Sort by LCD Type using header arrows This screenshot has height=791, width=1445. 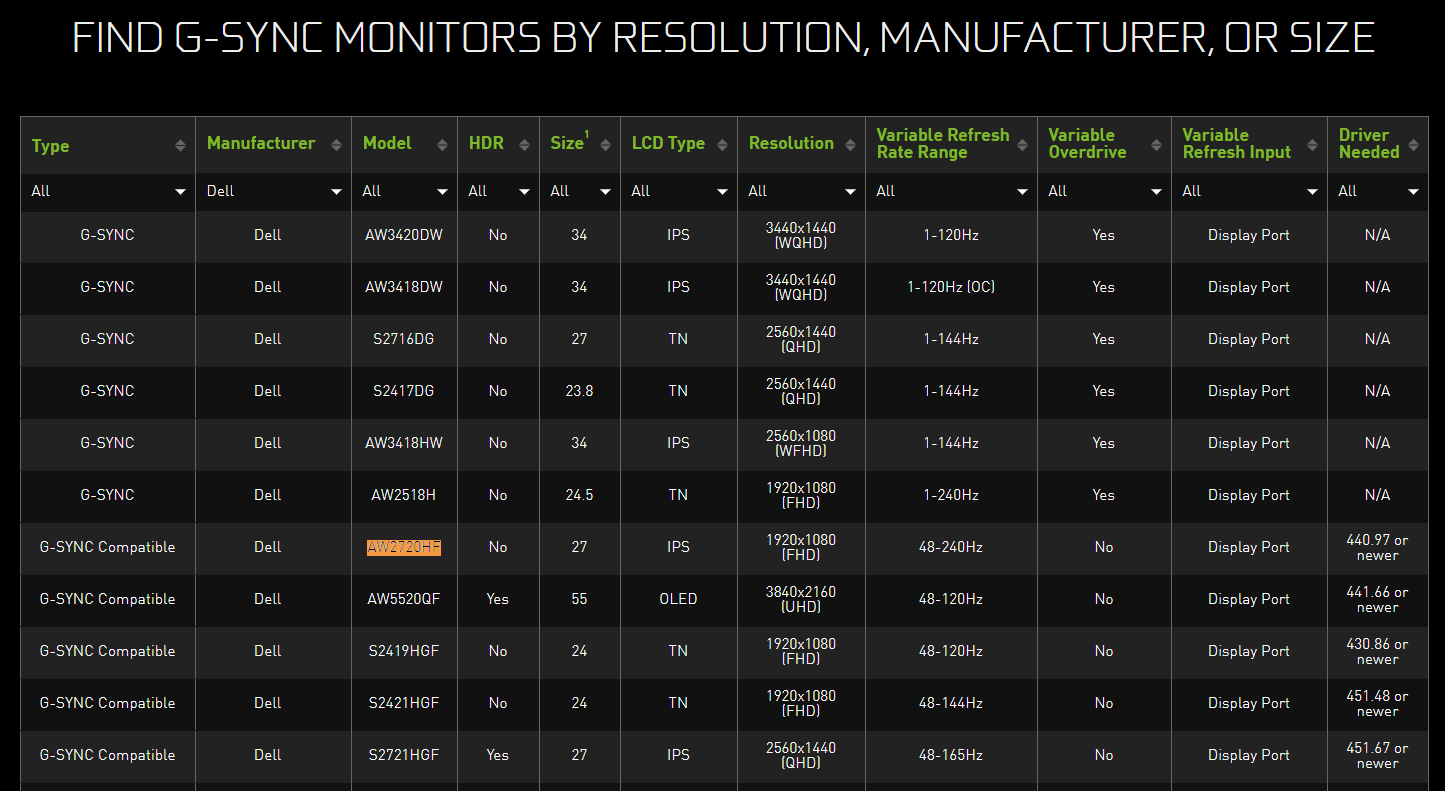(722, 146)
